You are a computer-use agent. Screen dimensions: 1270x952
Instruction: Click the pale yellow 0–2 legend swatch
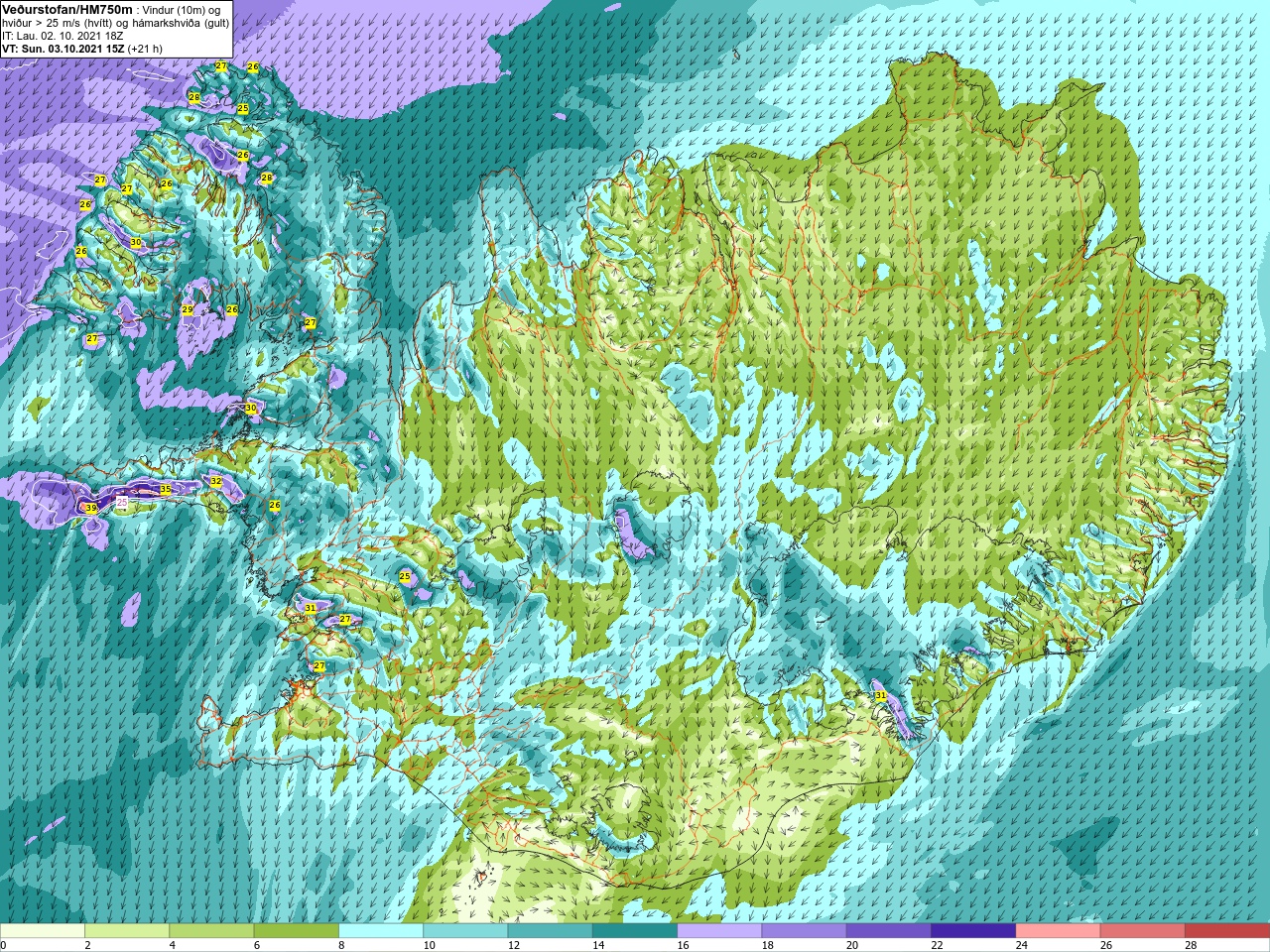pos(43,931)
